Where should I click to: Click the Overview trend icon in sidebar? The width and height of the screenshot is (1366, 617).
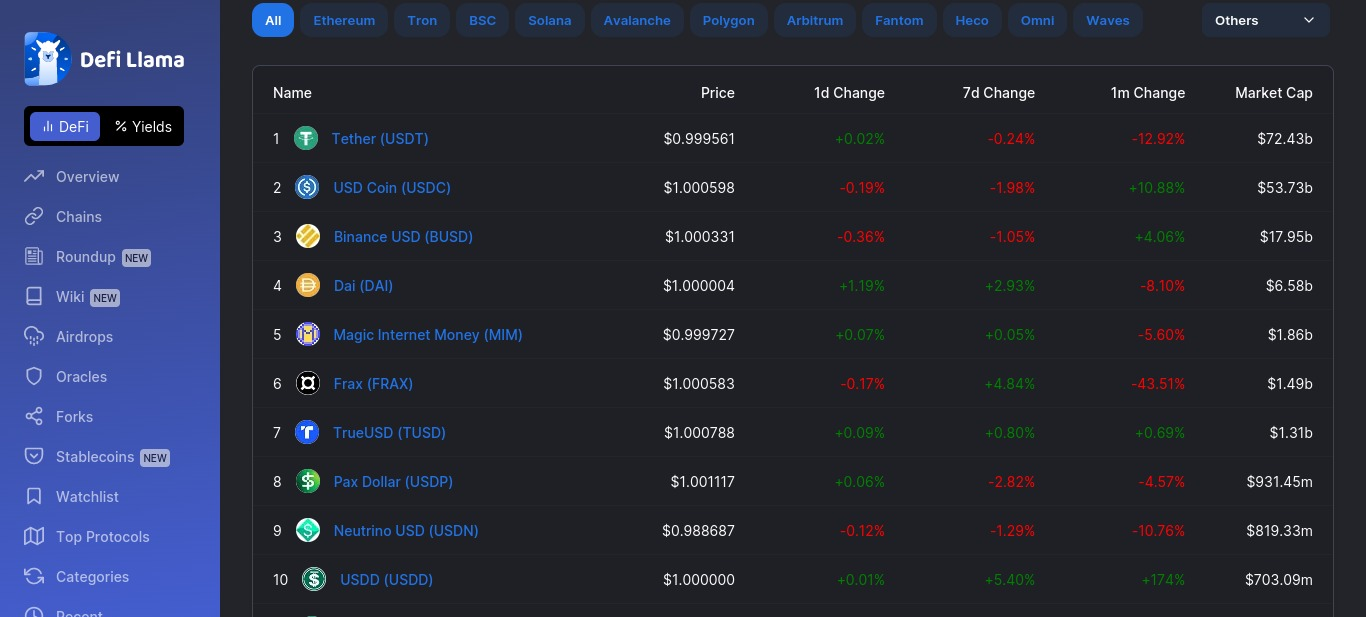coord(34,177)
